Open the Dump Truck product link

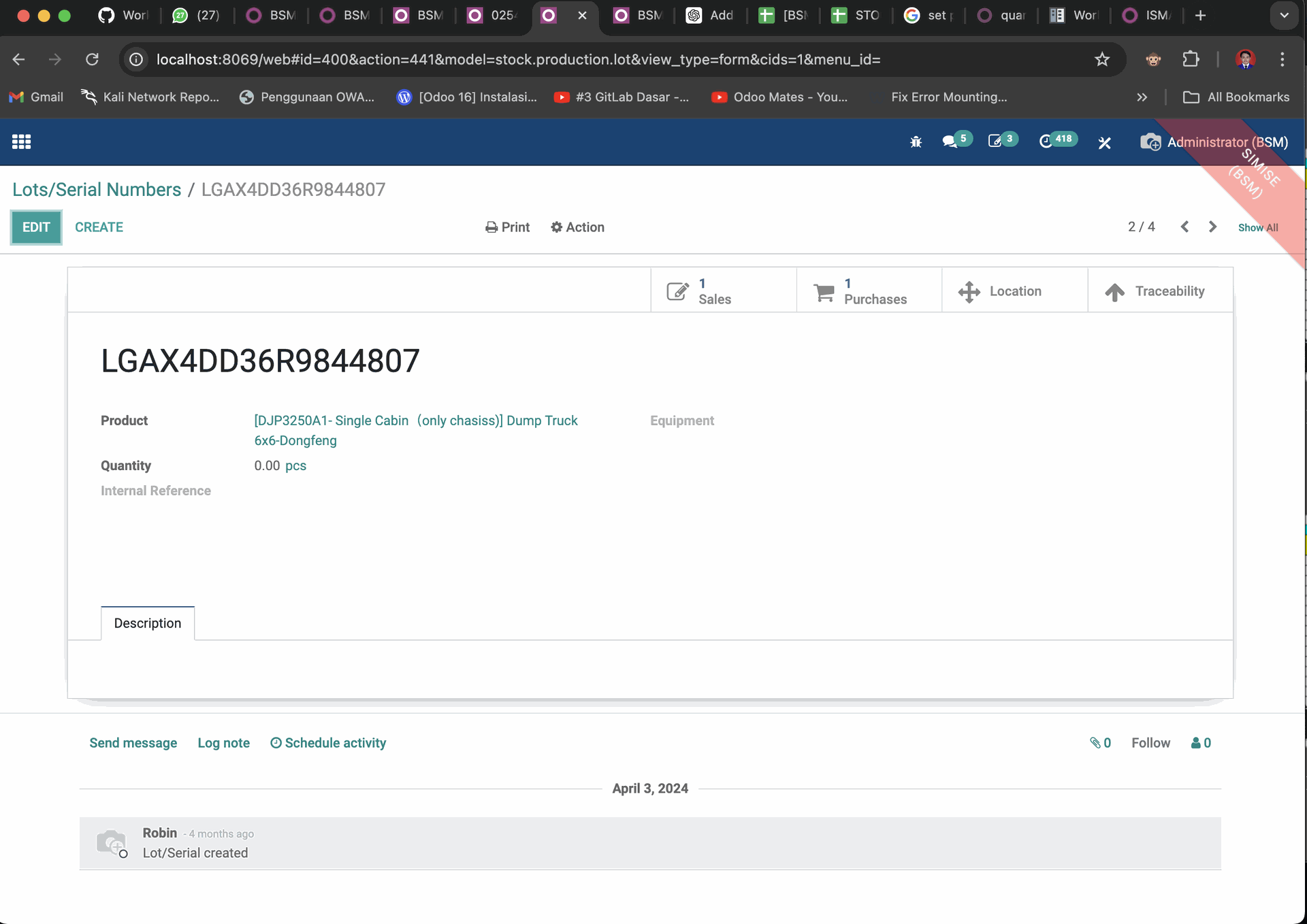[415, 421]
